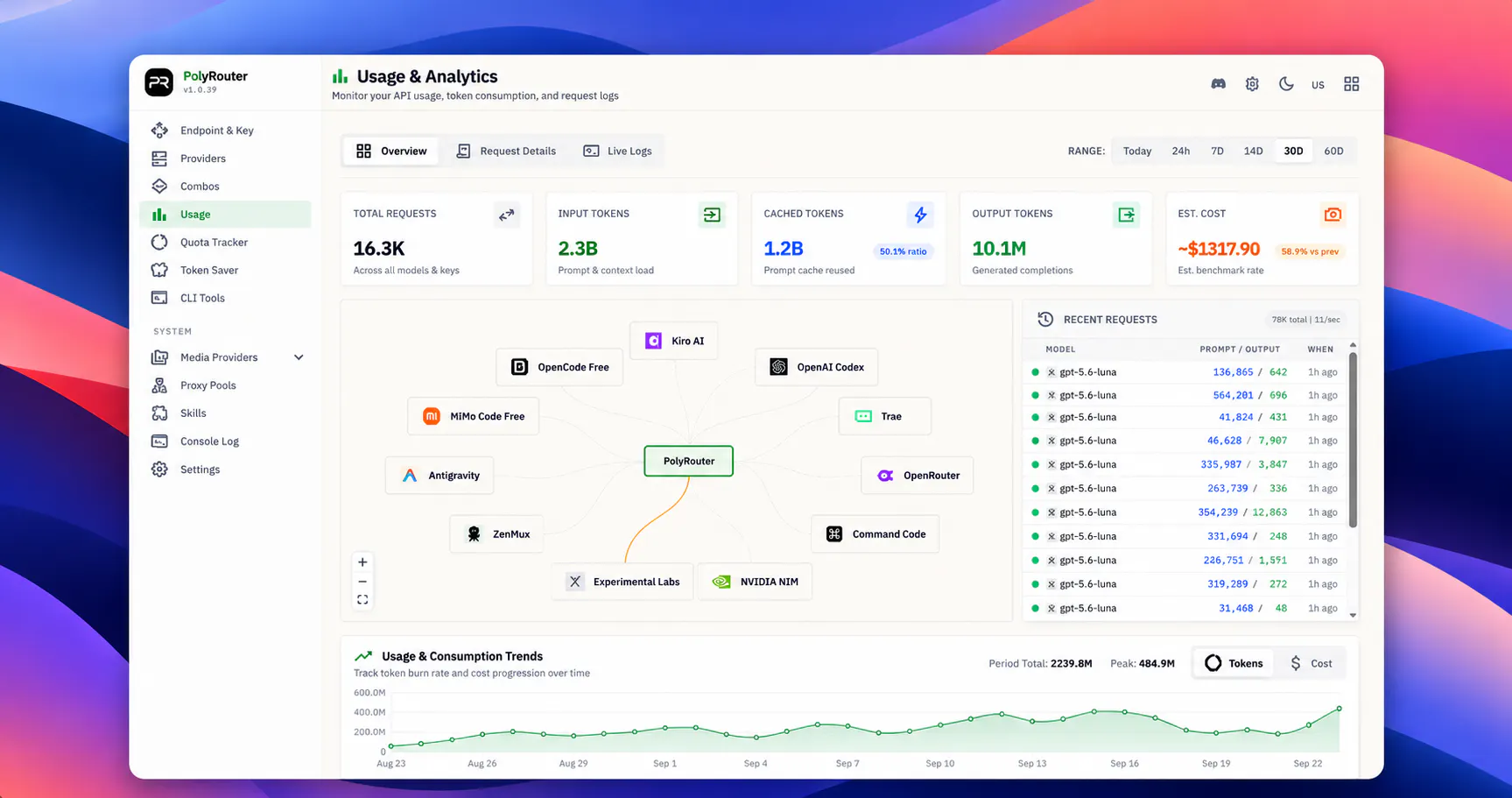This screenshot has width=1512, height=798.
Task: Click the Output Tokens card icon
Action: (1126, 215)
